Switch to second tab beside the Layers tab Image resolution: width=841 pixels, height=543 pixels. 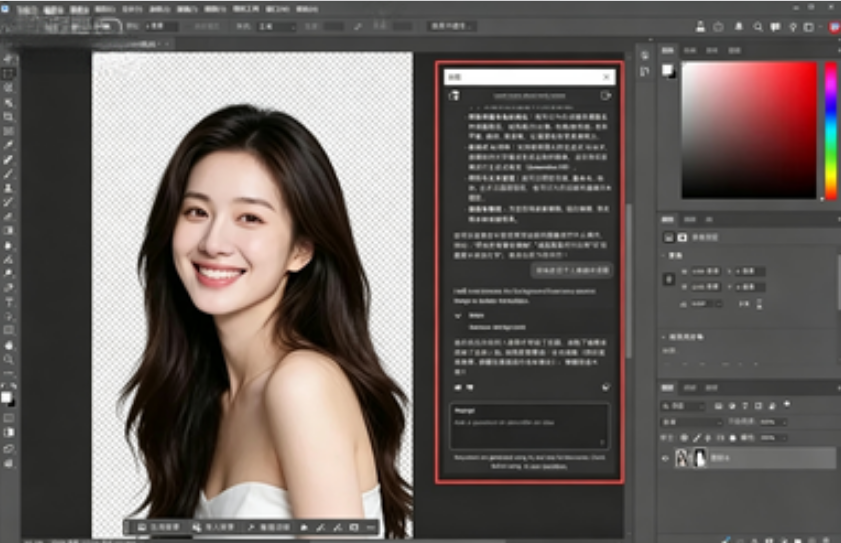pyautogui.click(x=690, y=387)
